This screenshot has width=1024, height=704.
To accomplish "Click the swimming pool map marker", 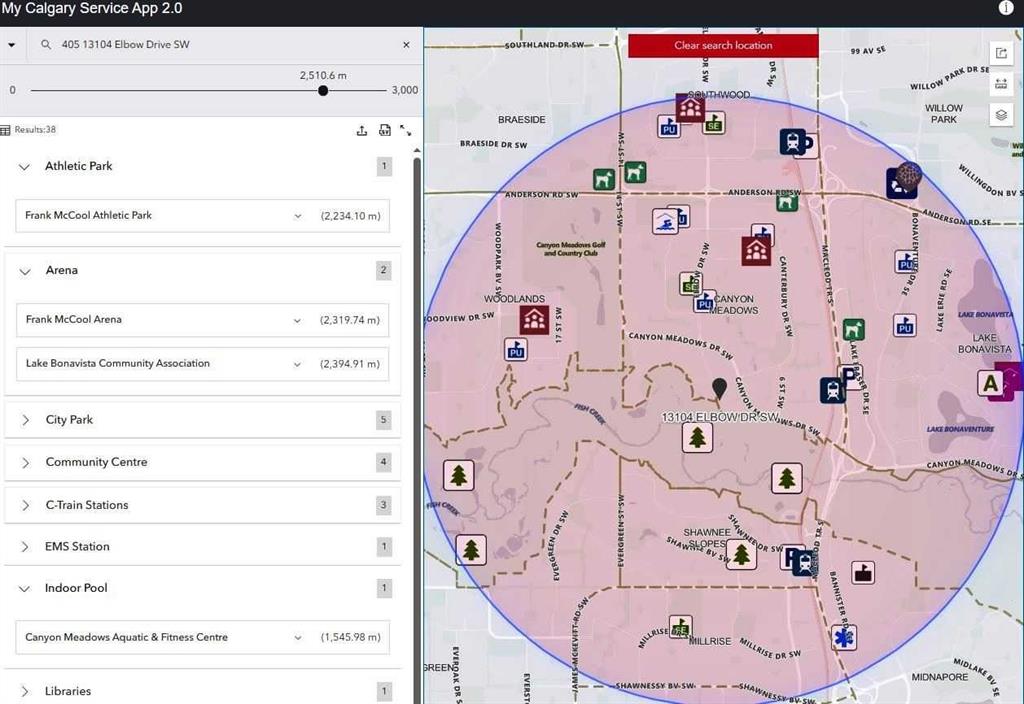I will click(x=664, y=222).
